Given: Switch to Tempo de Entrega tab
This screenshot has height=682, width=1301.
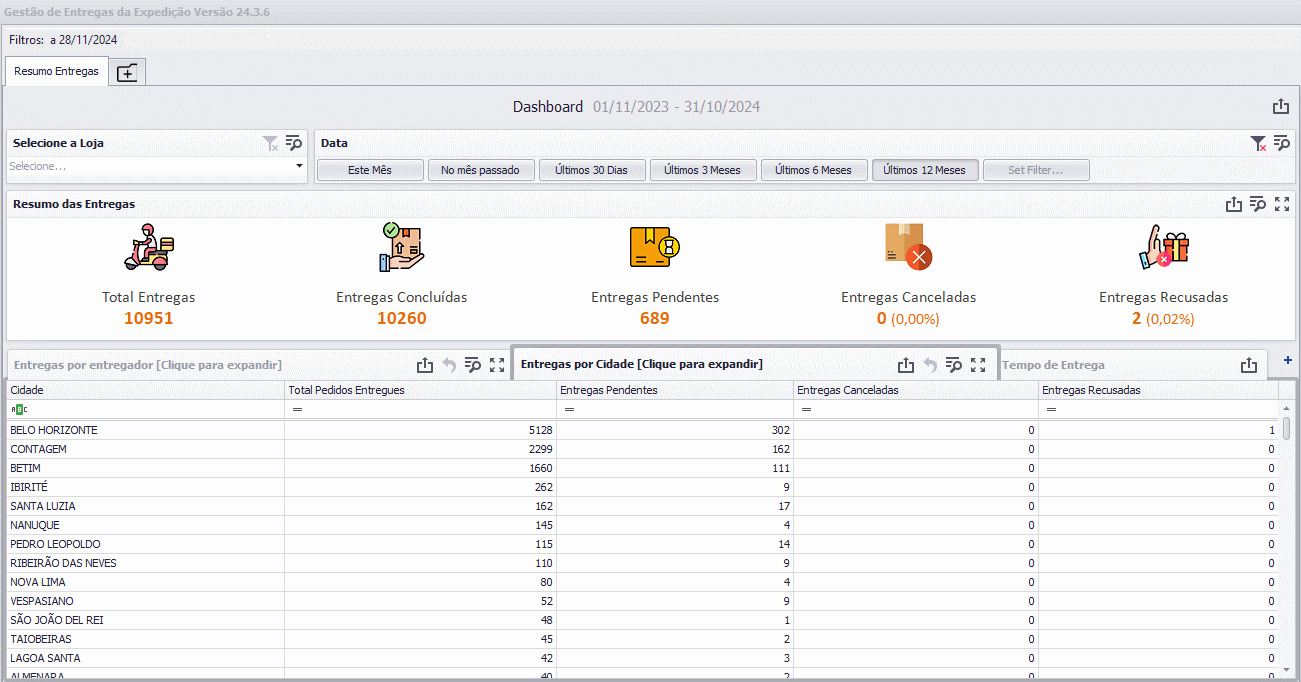Looking at the screenshot, I should click(x=1053, y=365).
